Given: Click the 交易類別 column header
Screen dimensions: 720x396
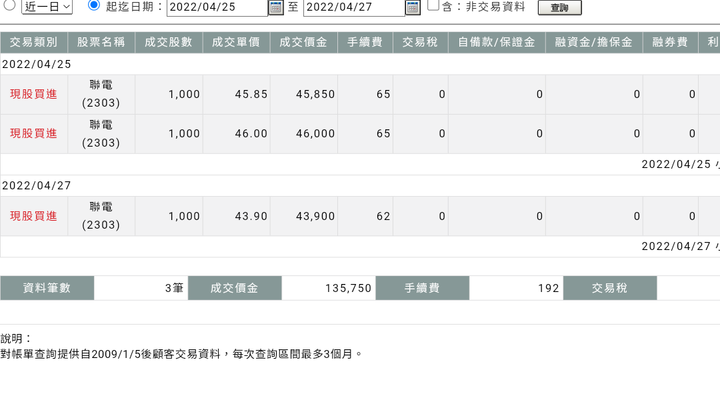Looking at the screenshot, I should click(34, 42).
